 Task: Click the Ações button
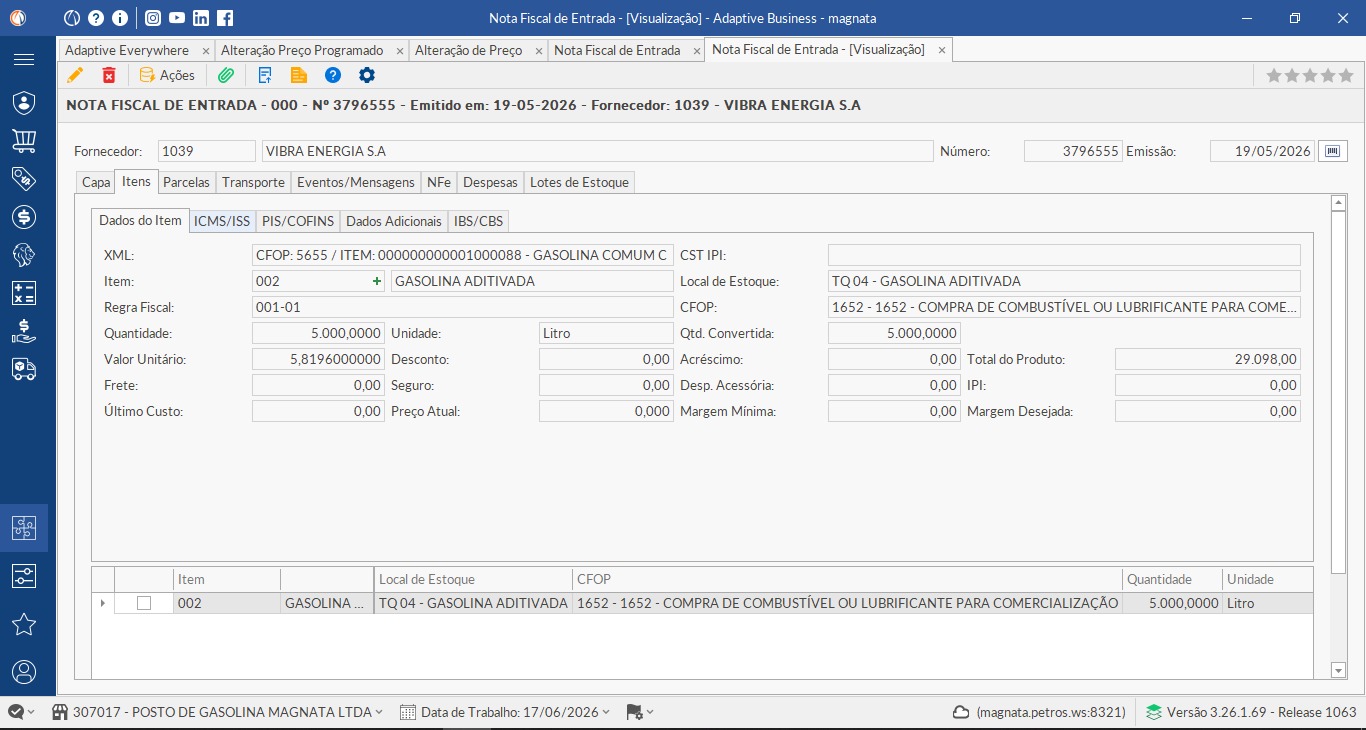pos(167,75)
